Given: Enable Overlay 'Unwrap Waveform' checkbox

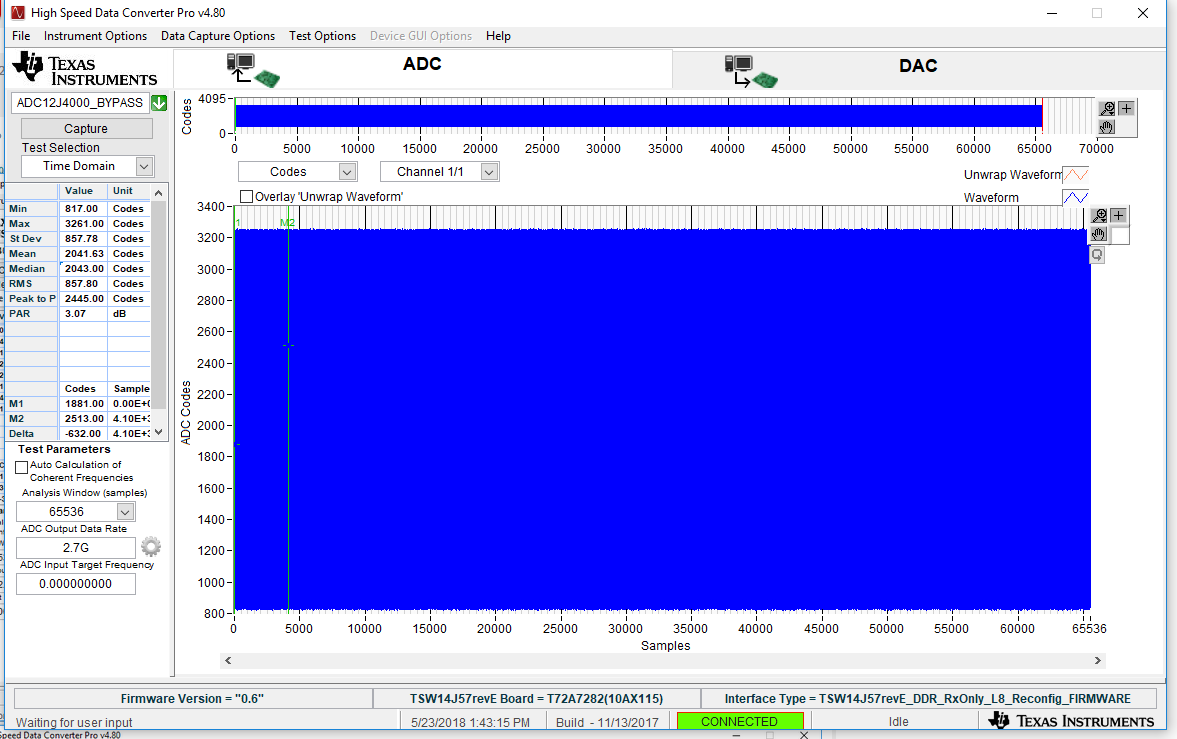Looking at the screenshot, I should 246,197.
